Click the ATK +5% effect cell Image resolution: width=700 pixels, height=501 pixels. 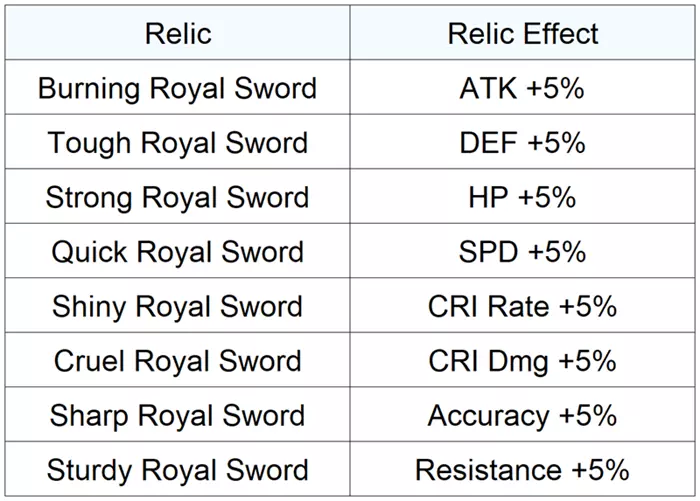522,88
